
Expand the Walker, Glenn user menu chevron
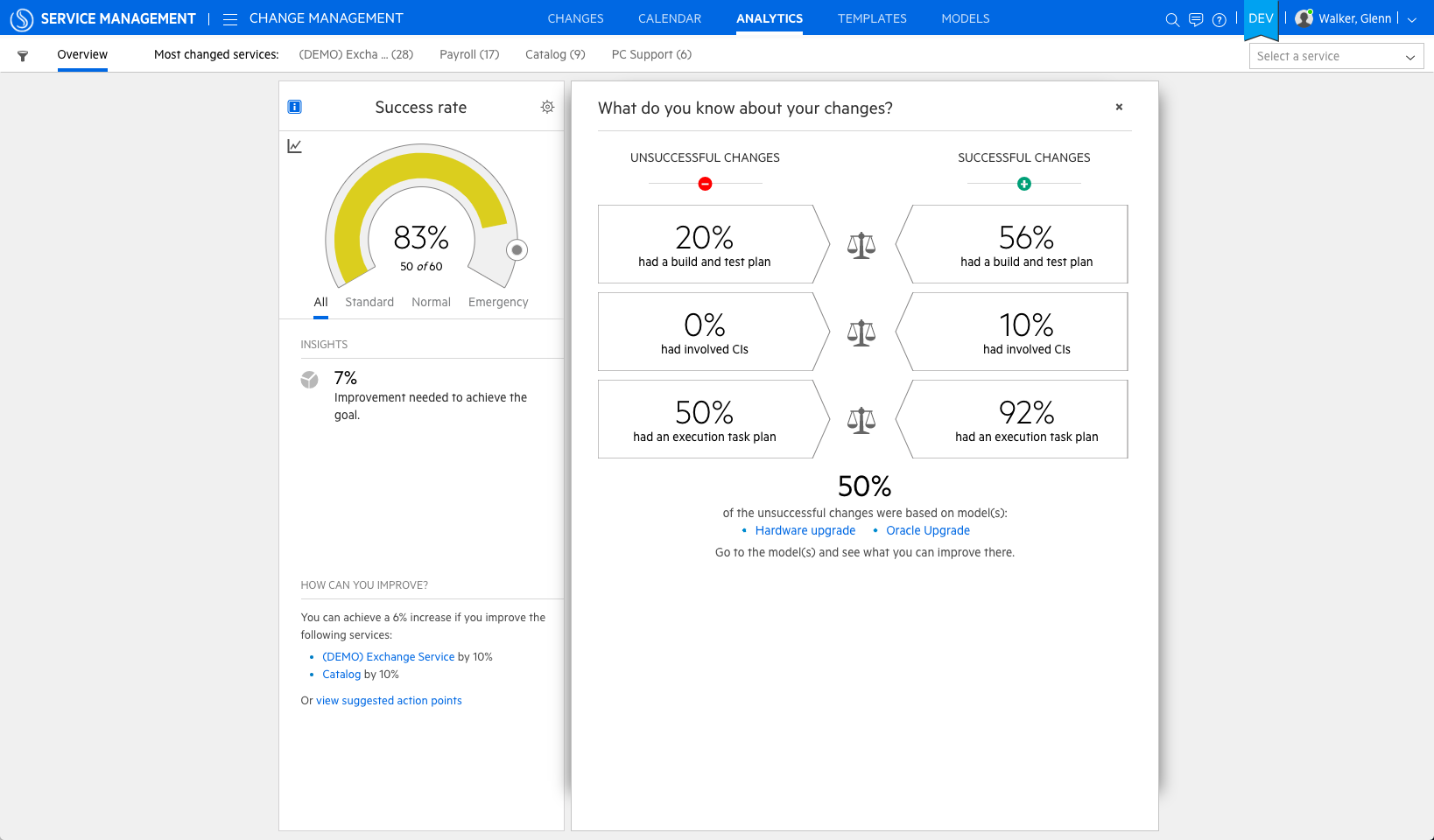coord(1412,18)
